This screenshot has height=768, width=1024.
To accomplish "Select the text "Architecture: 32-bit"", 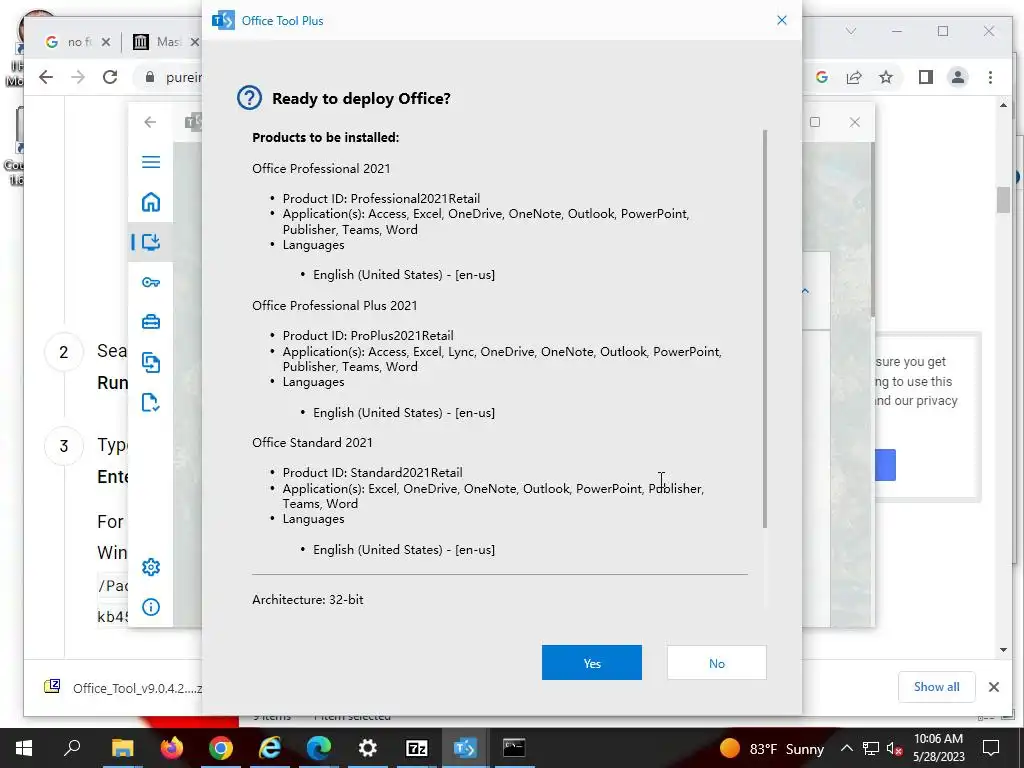I will click(308, 600).
